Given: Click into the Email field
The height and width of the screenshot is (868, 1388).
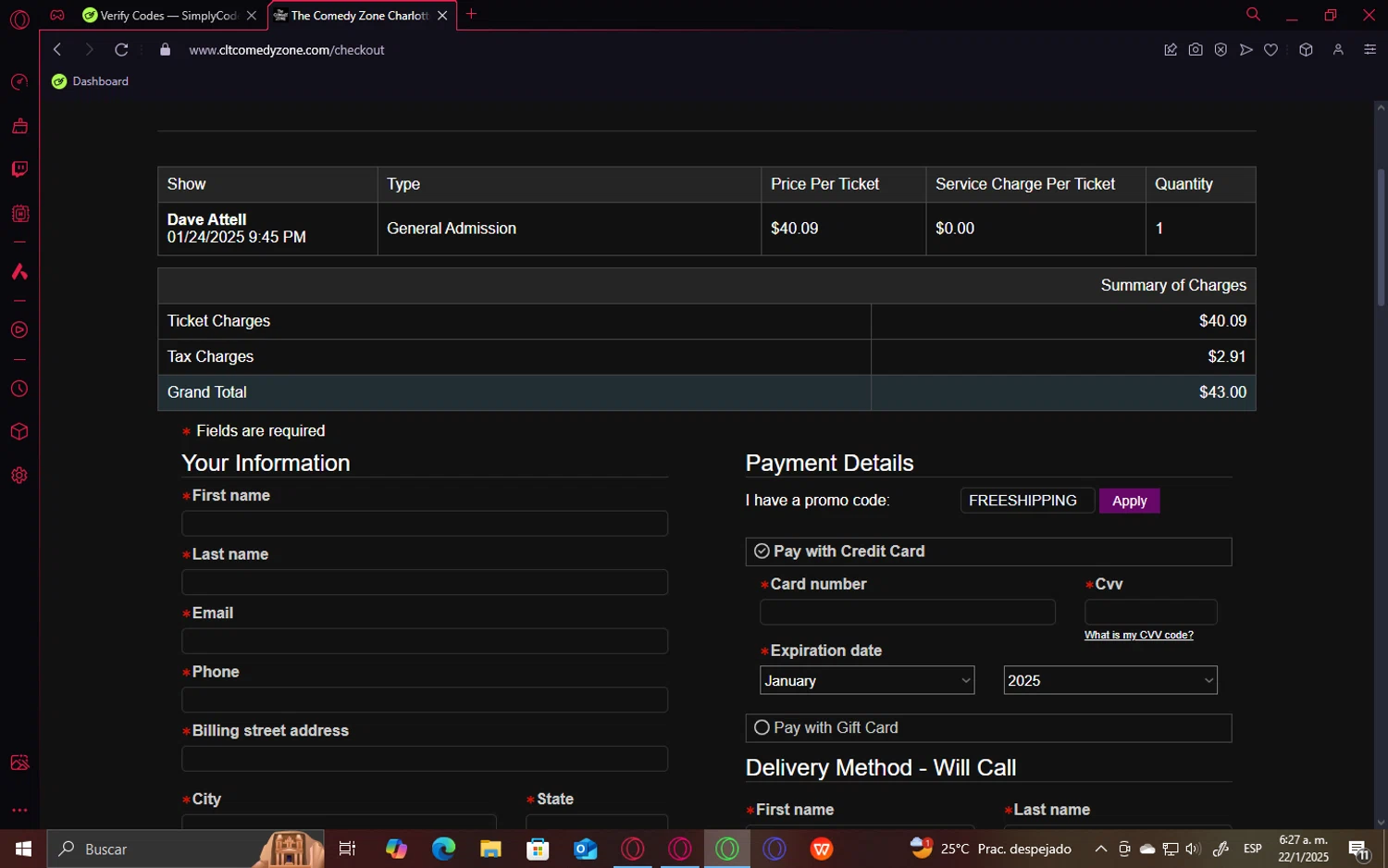Looking at the screenshot, I should pos(425,641).
